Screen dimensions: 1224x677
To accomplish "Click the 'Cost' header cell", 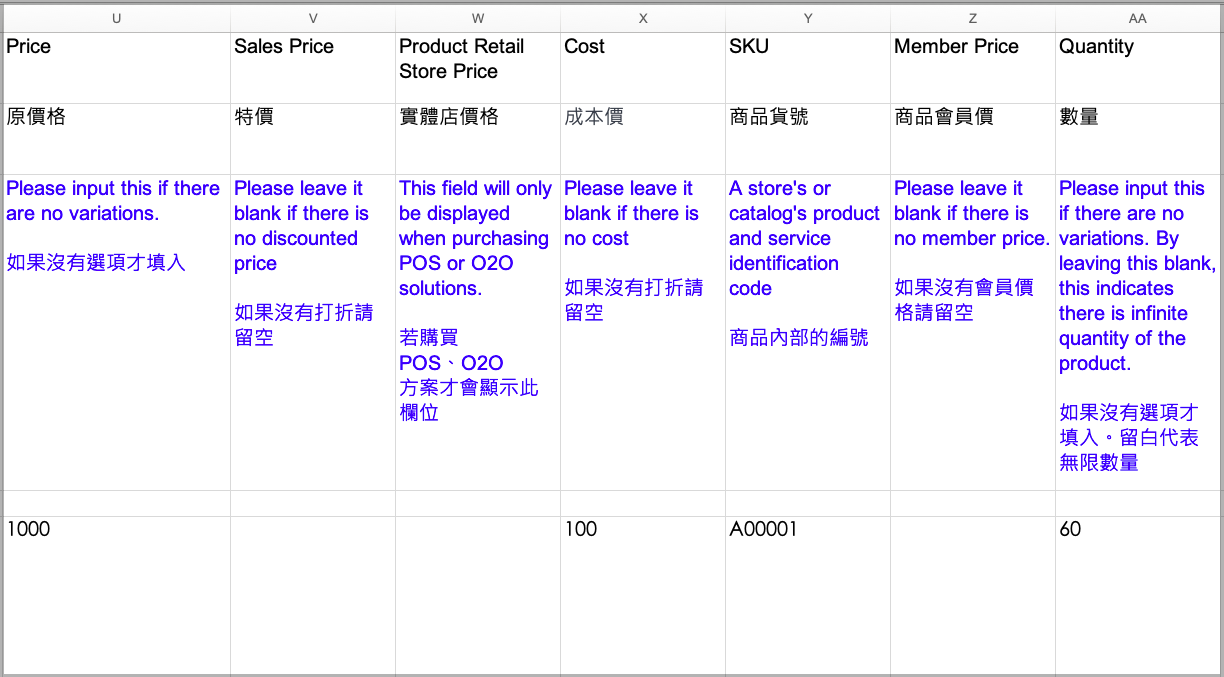I will tap(643, 68).
